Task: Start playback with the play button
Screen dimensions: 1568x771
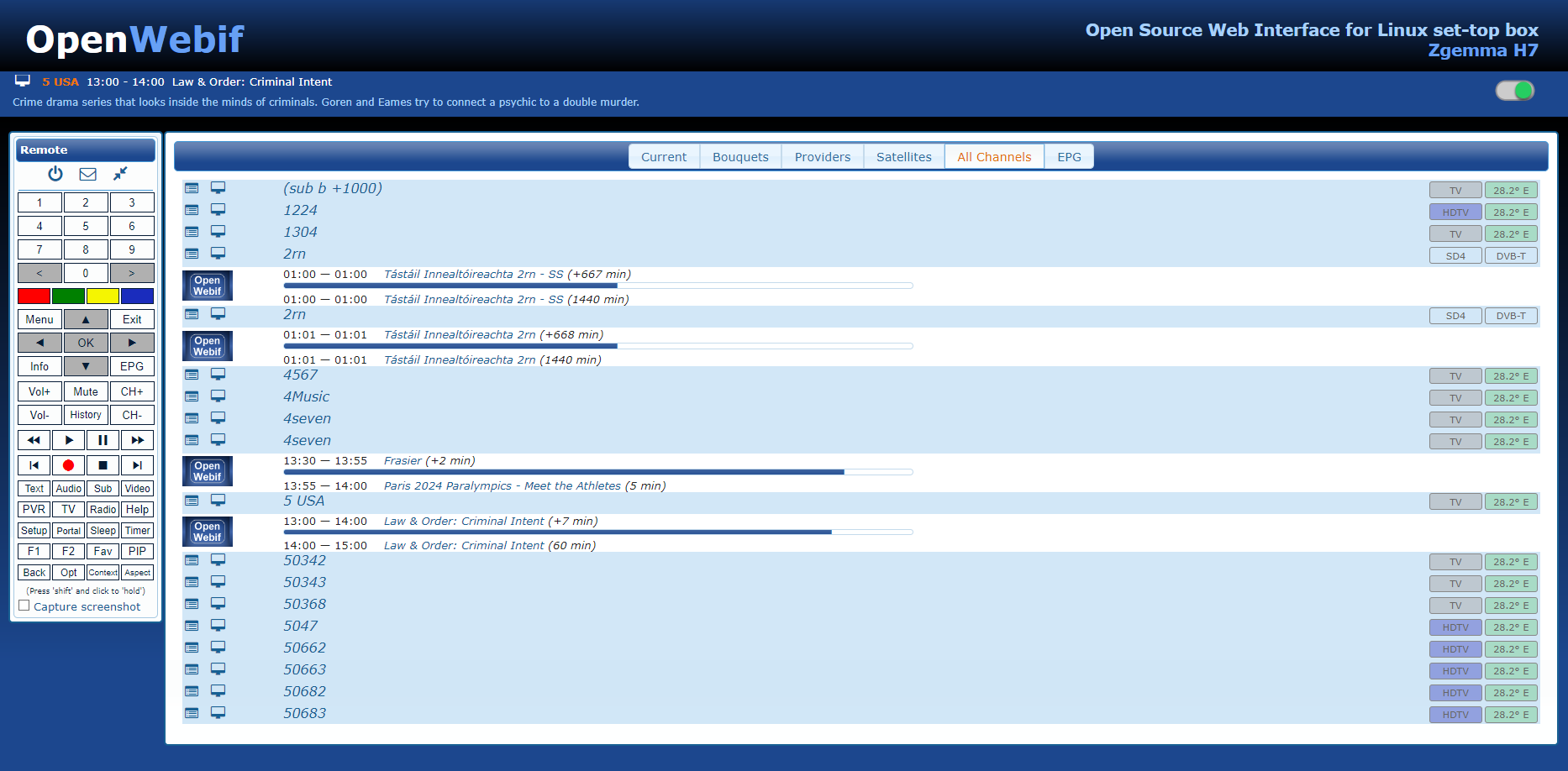Action: pyautogui.click(x=68, y=440)
